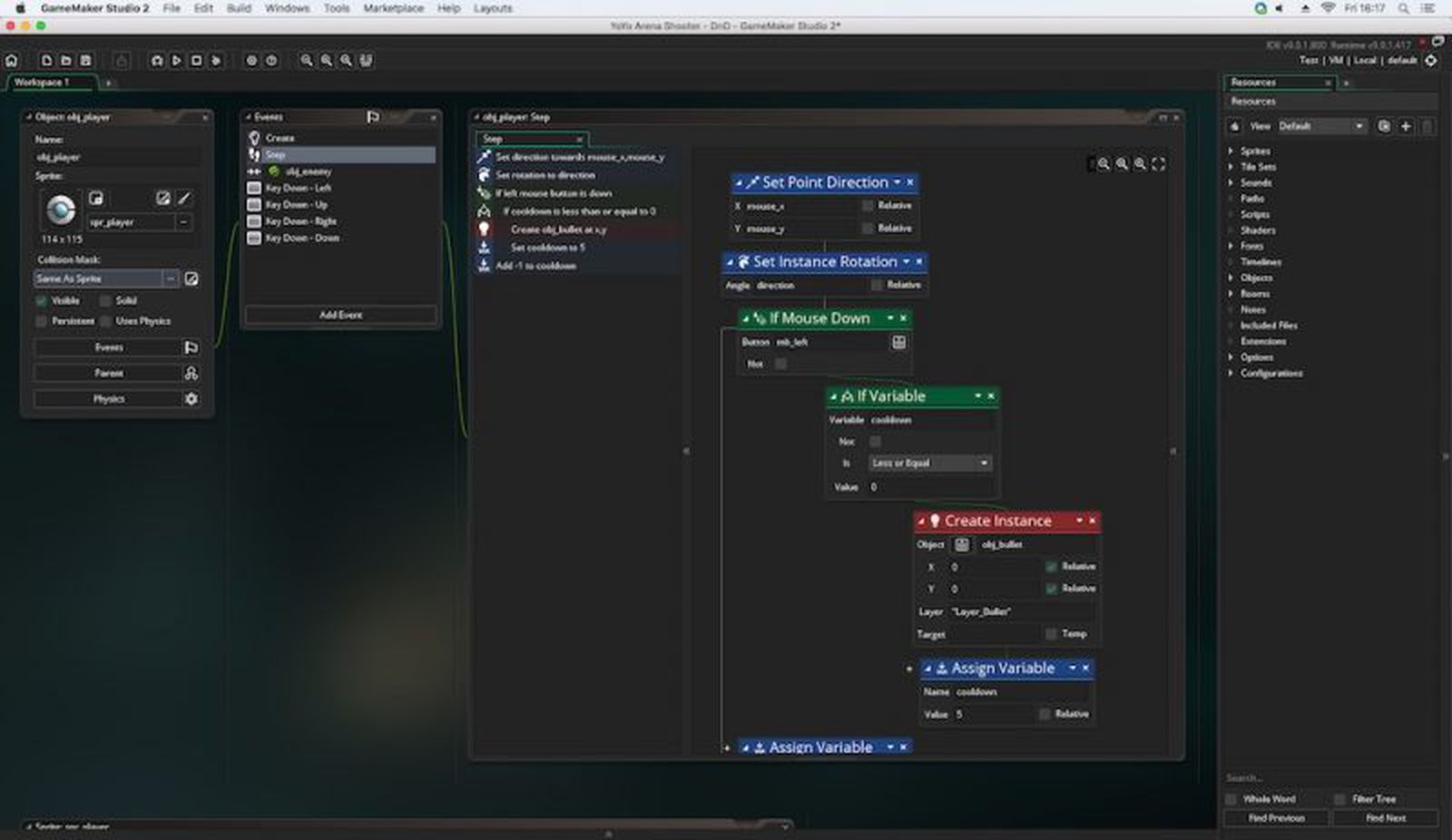1452x840 pixels.
Task: Click the Add Event button in Events panel
Action: tap(339, 314)
